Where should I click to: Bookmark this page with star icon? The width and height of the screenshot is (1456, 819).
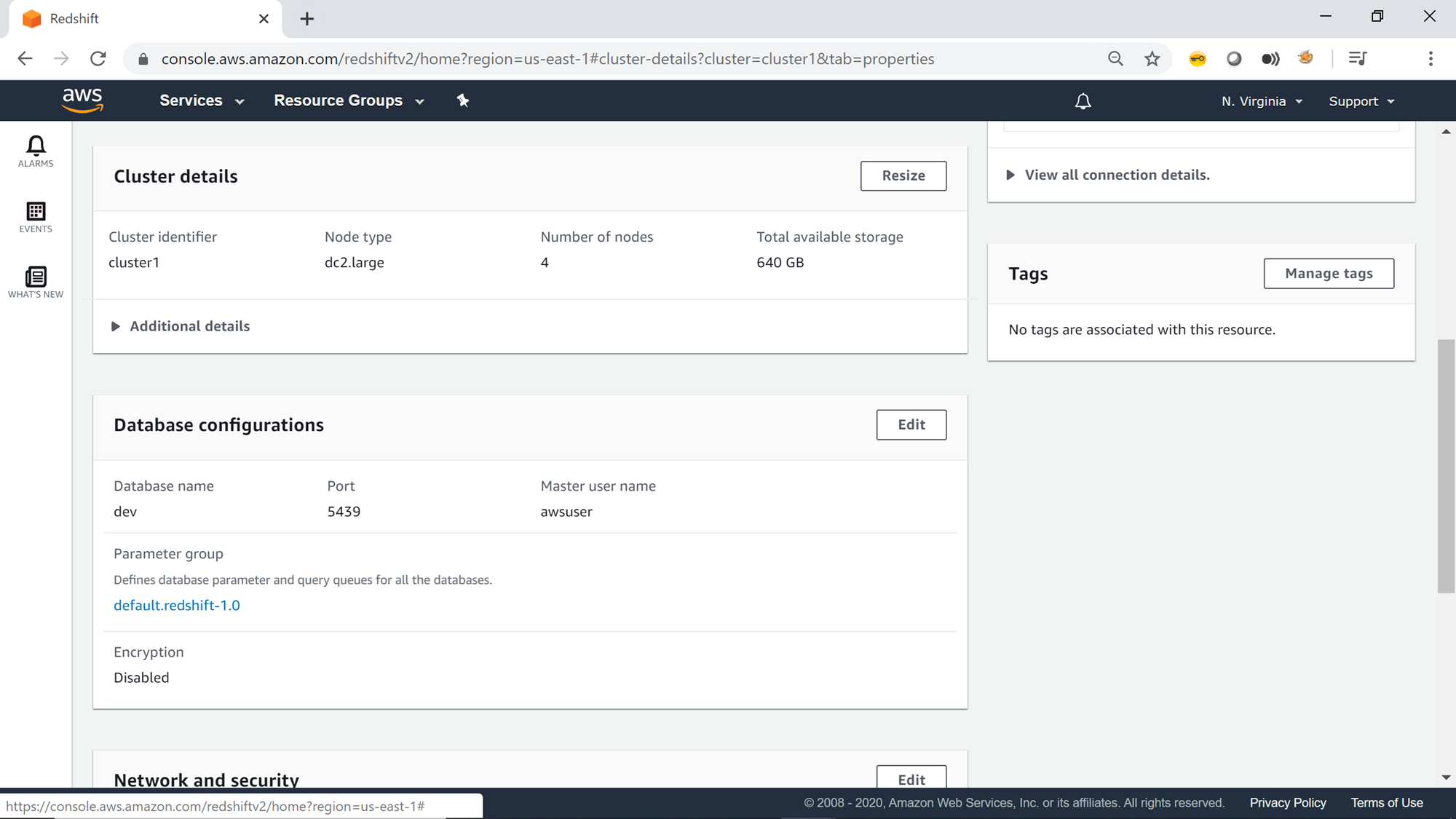tap(1152, 59)
